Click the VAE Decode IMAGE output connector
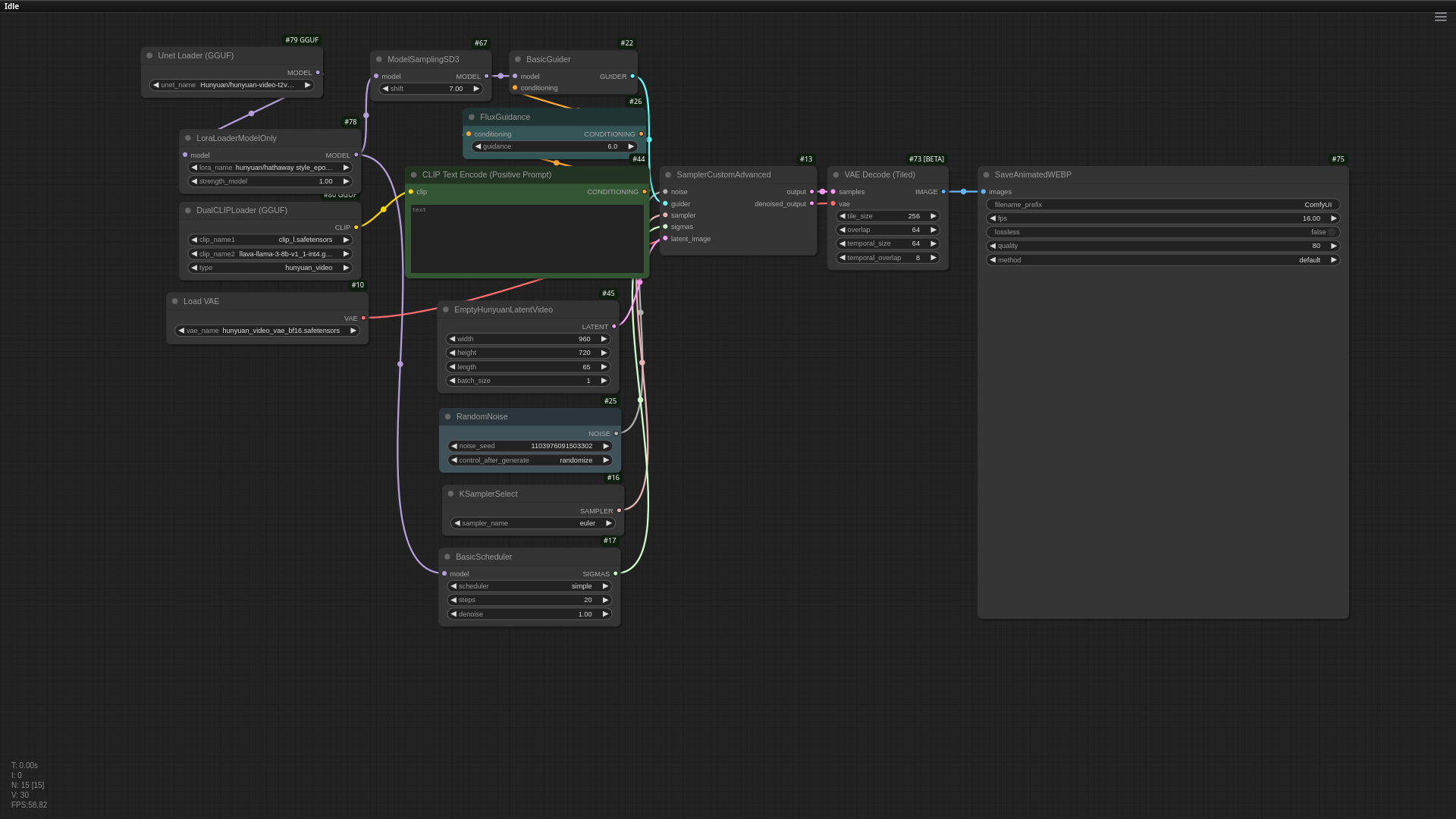 coord(943,192)
